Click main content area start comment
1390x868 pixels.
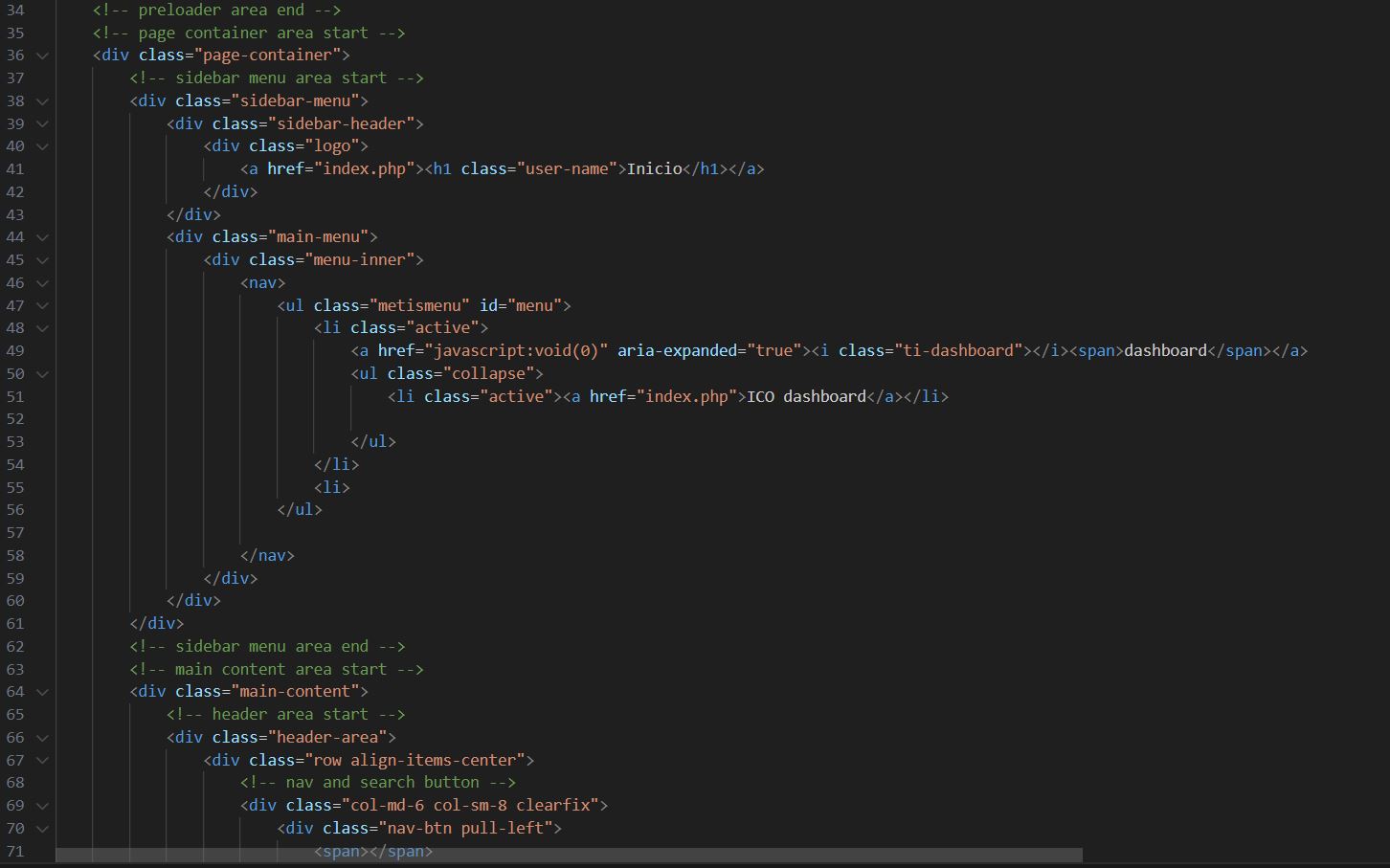[277, 669]
